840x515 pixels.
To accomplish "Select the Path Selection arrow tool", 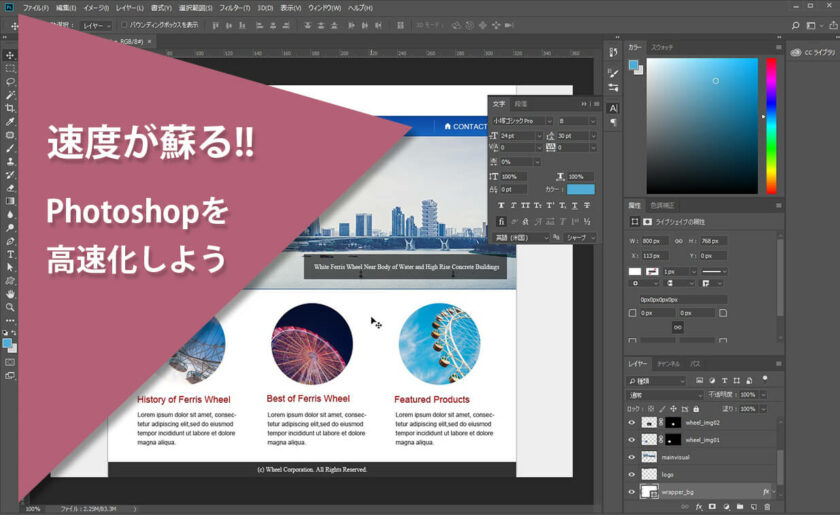I will point(10,267).
